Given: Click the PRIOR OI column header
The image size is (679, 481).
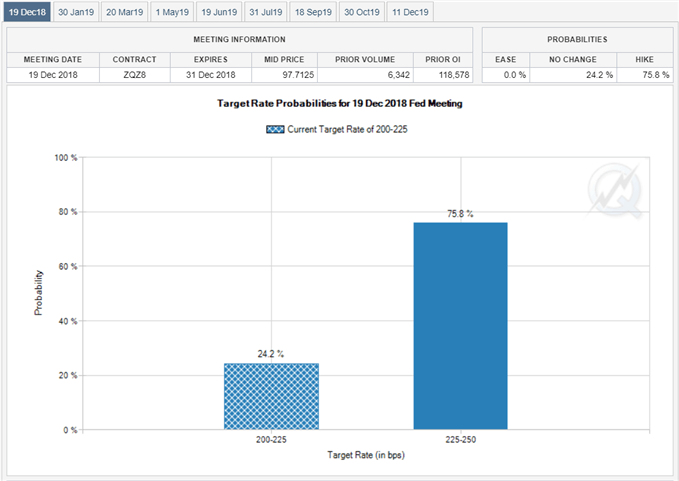Looking at the screenshot, I should coord(443,59).
